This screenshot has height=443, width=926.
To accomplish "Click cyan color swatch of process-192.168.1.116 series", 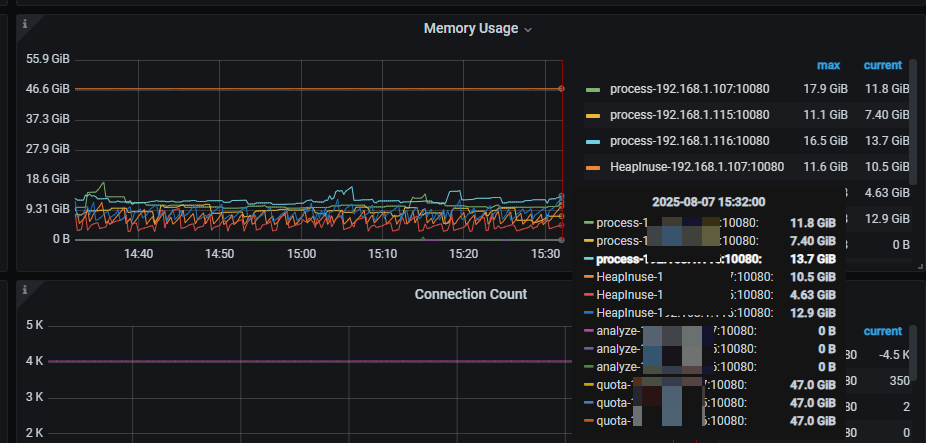I will [x=593, y=142].
